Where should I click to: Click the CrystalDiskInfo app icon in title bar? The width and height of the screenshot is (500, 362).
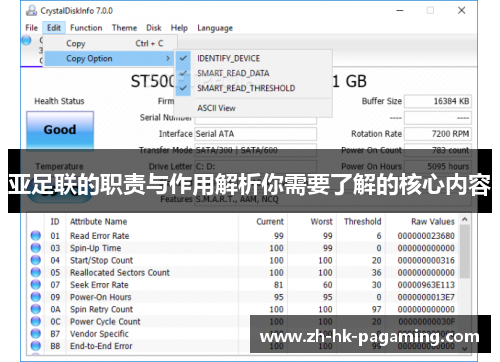pos(31,11)
